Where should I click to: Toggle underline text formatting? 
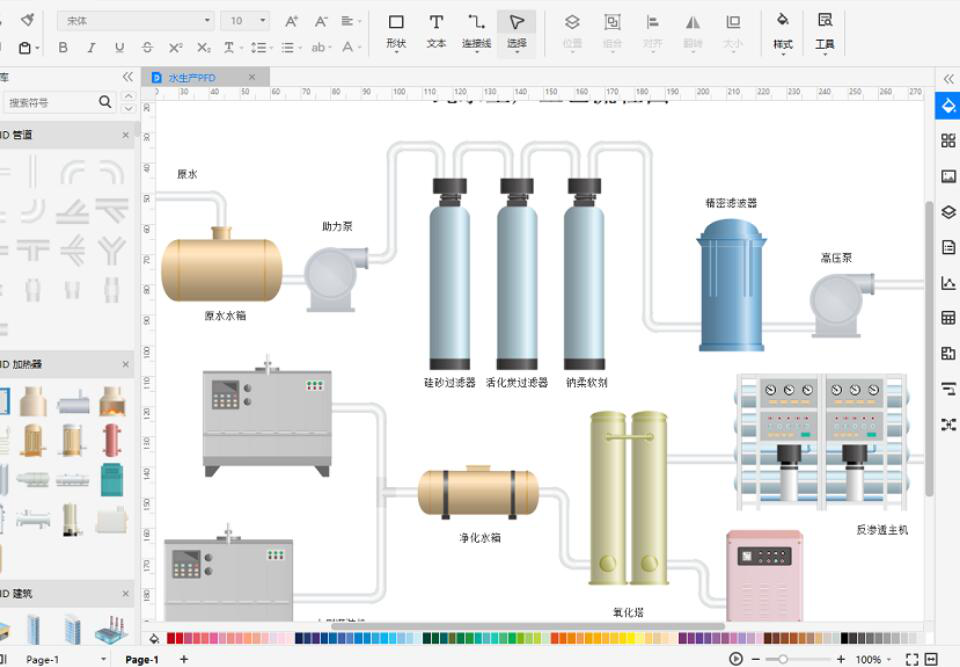(x=119, y=47)
